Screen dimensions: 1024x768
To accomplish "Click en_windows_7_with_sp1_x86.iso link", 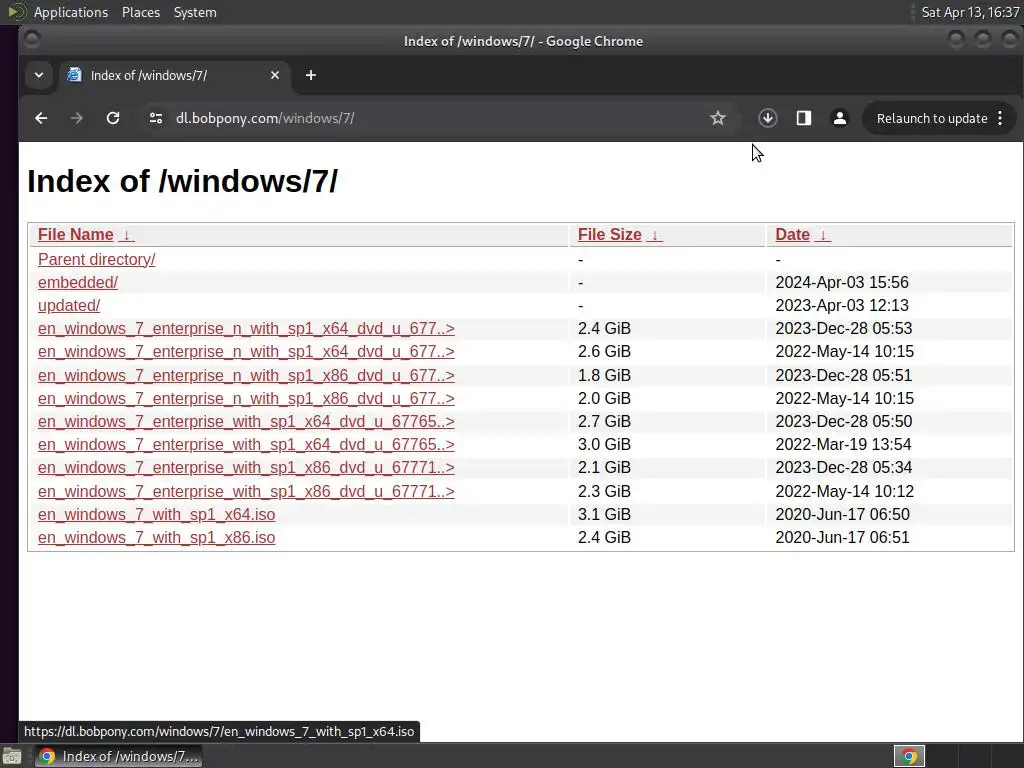I will 156,537.
